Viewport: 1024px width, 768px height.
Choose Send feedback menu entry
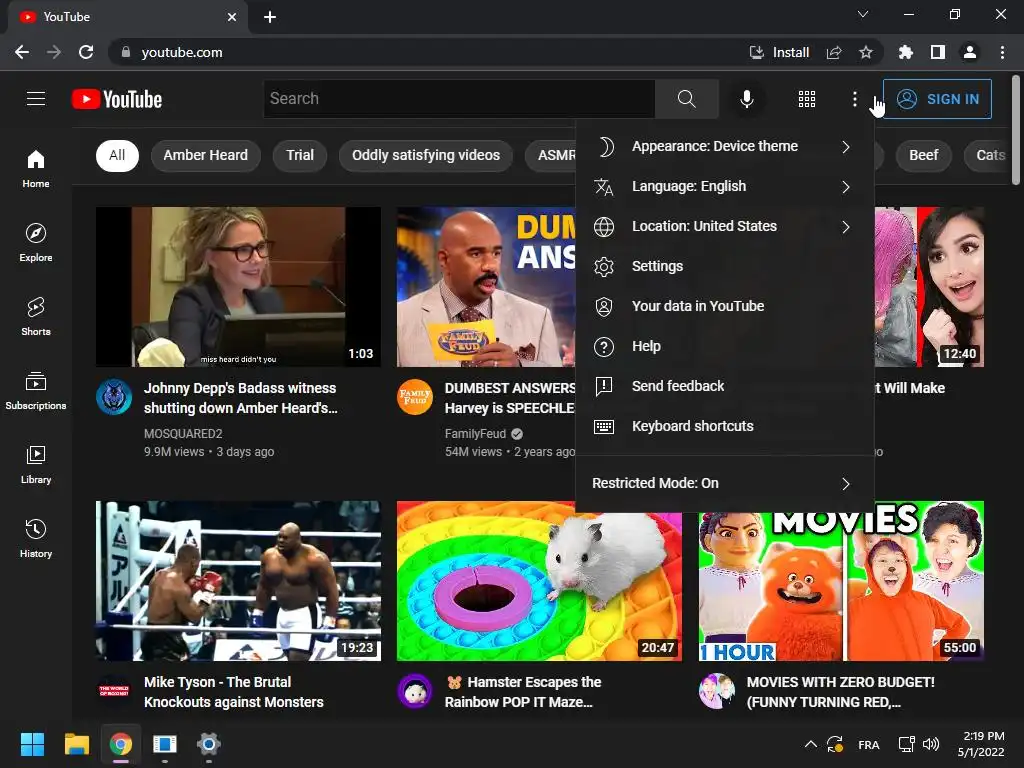coord(725,387)
